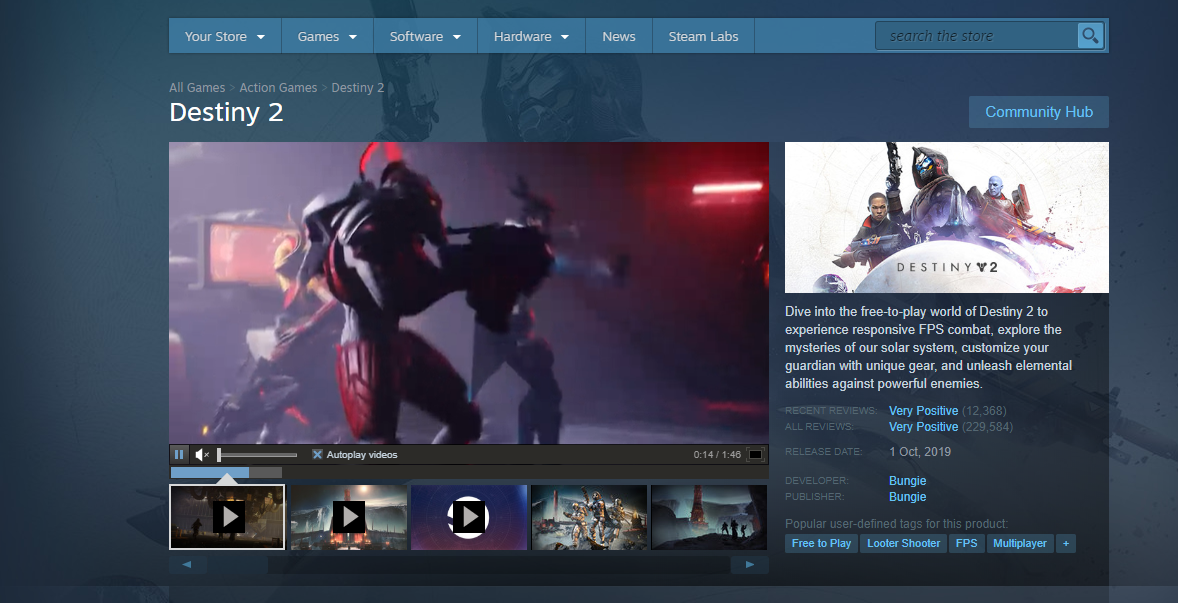The image size is (1178, 603).
Task: Open the News tab
Action: pyautogui.click(x=619, y=36)
